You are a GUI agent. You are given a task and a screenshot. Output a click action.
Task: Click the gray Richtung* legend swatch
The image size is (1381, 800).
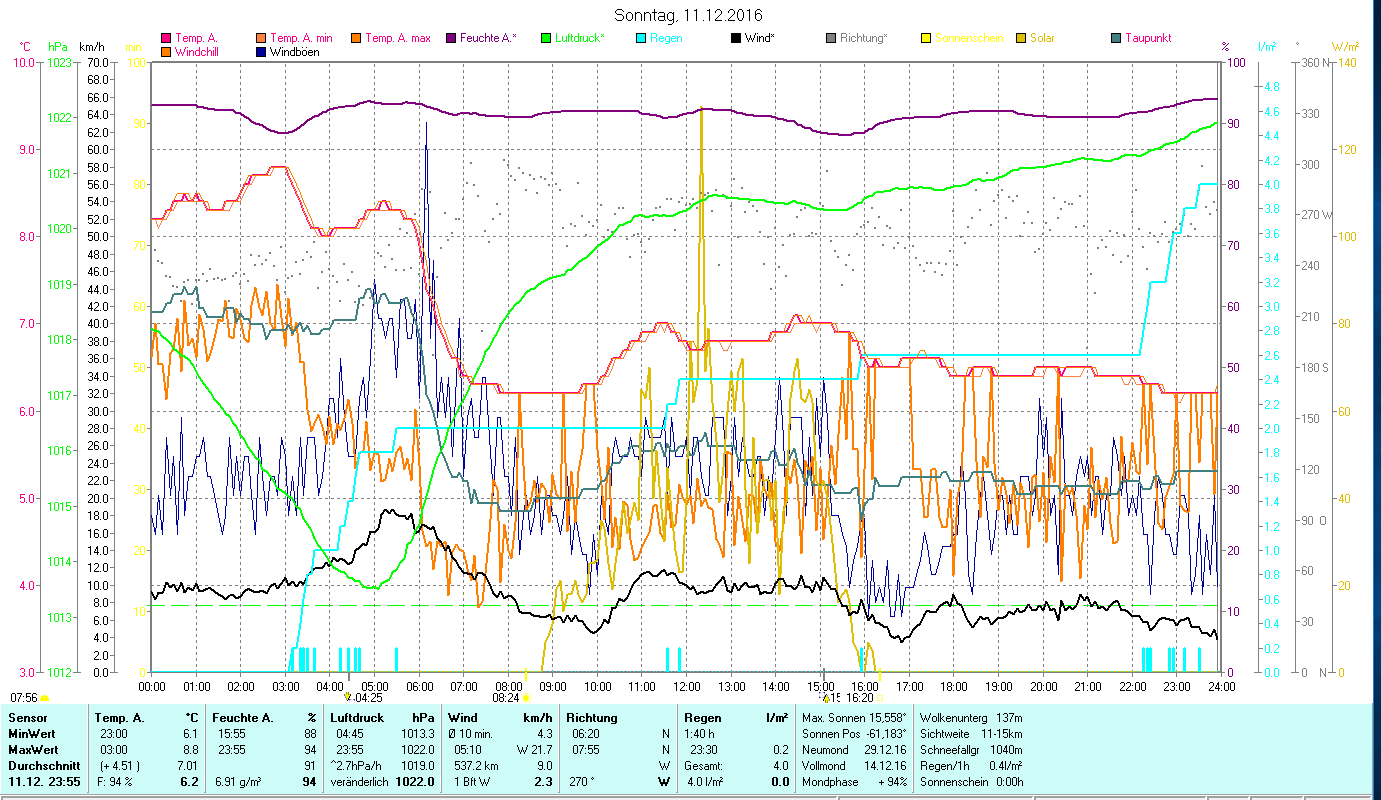tap(831, 39)
